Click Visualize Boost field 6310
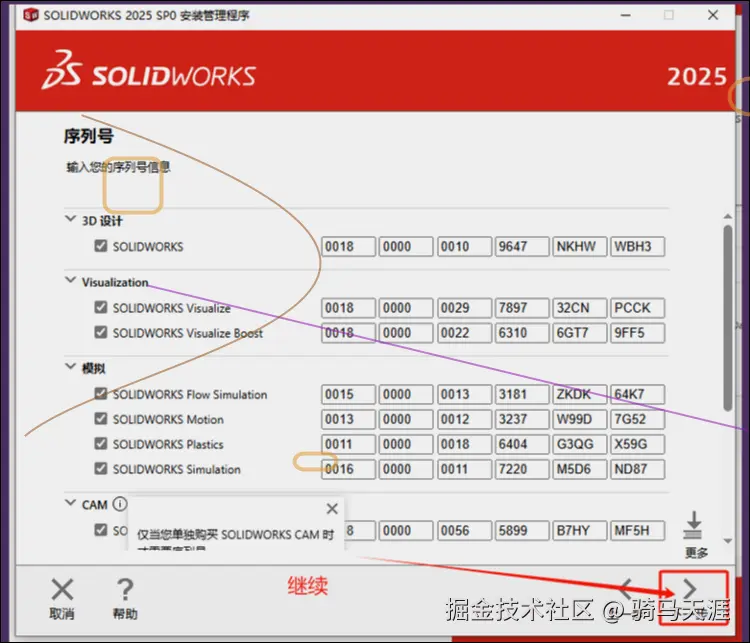Screen dimensions: 750x643 click(522, 333)
